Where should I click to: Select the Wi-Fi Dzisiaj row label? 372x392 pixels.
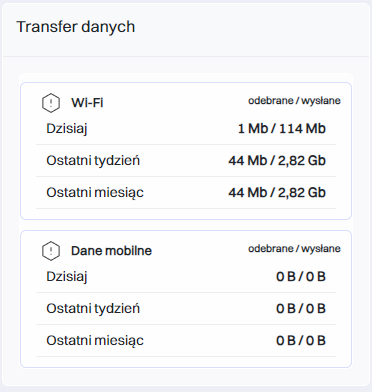(67, 129)
